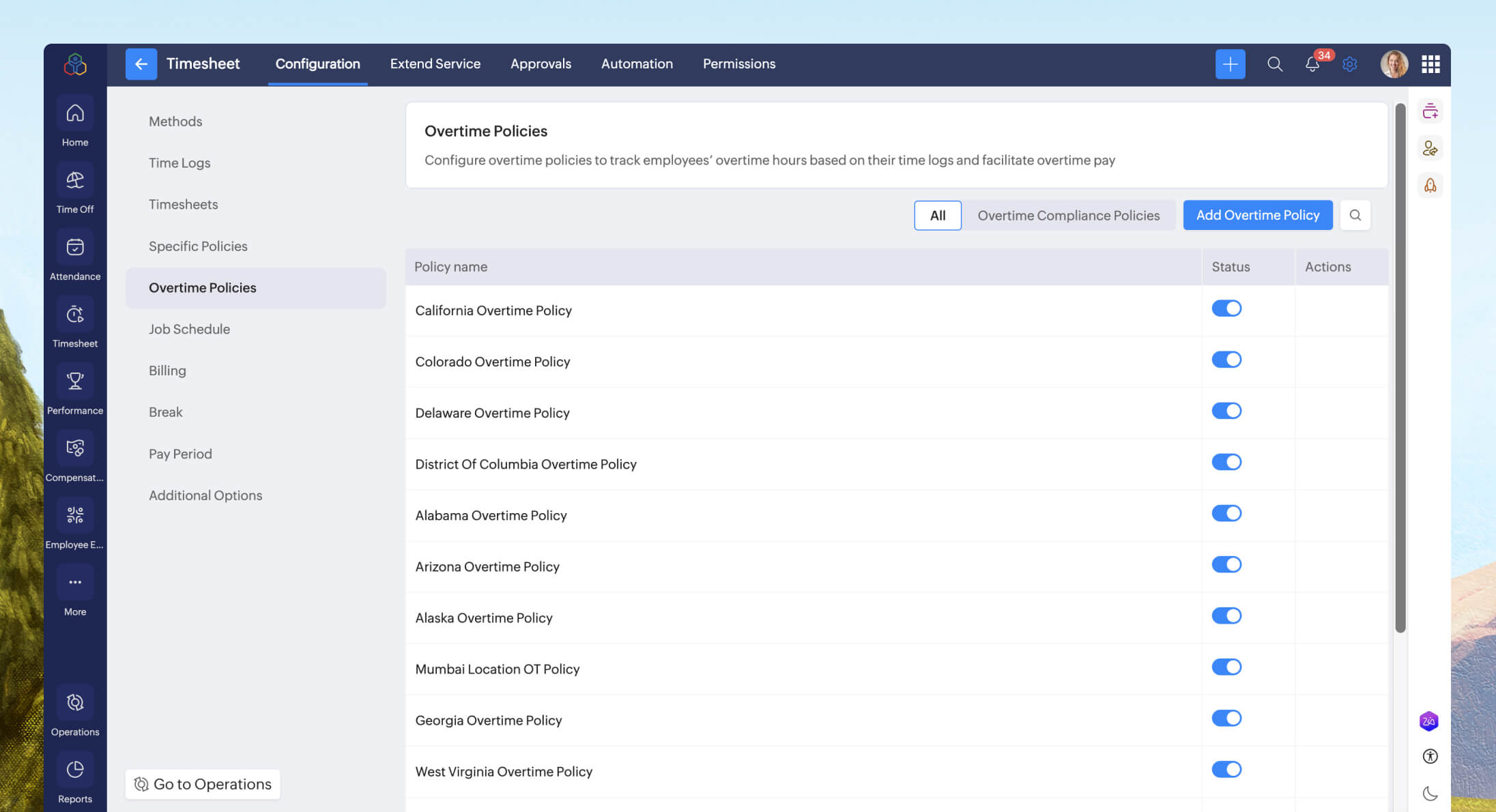Screen dimensions: 1496x812
Task: Open the Attendance module icon
Action: pyautogui.click(x=75, y=247)
